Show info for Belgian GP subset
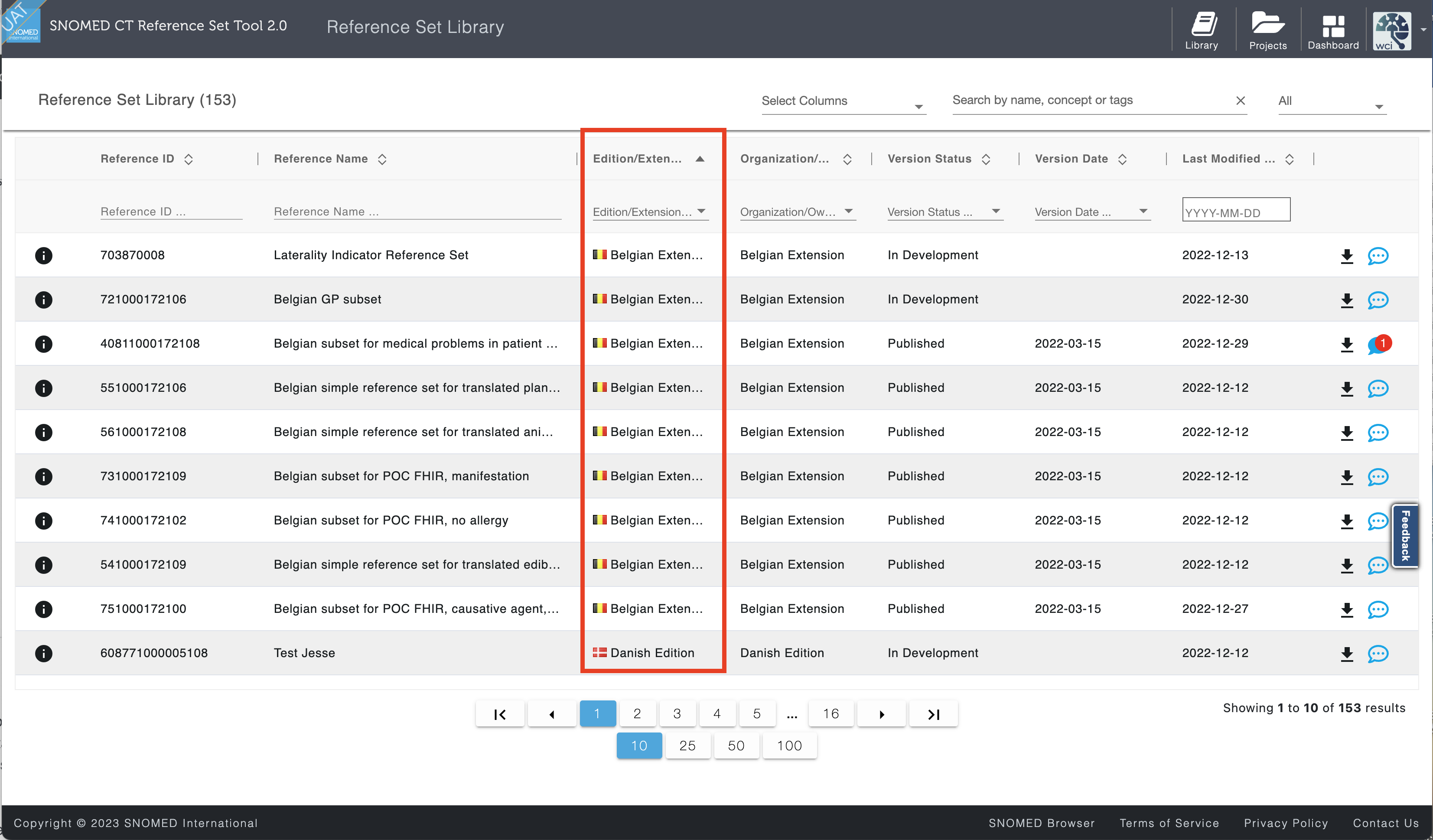The image size is (1433, 840). point(44,300)
